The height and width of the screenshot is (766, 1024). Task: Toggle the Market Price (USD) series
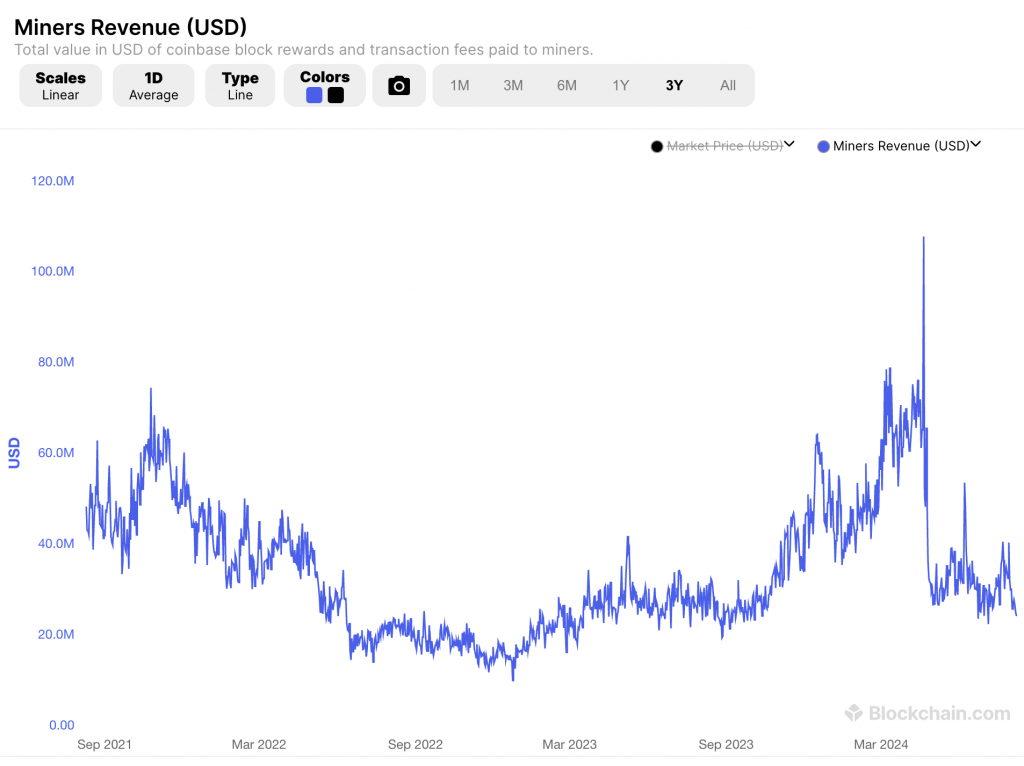coord(724,146)
